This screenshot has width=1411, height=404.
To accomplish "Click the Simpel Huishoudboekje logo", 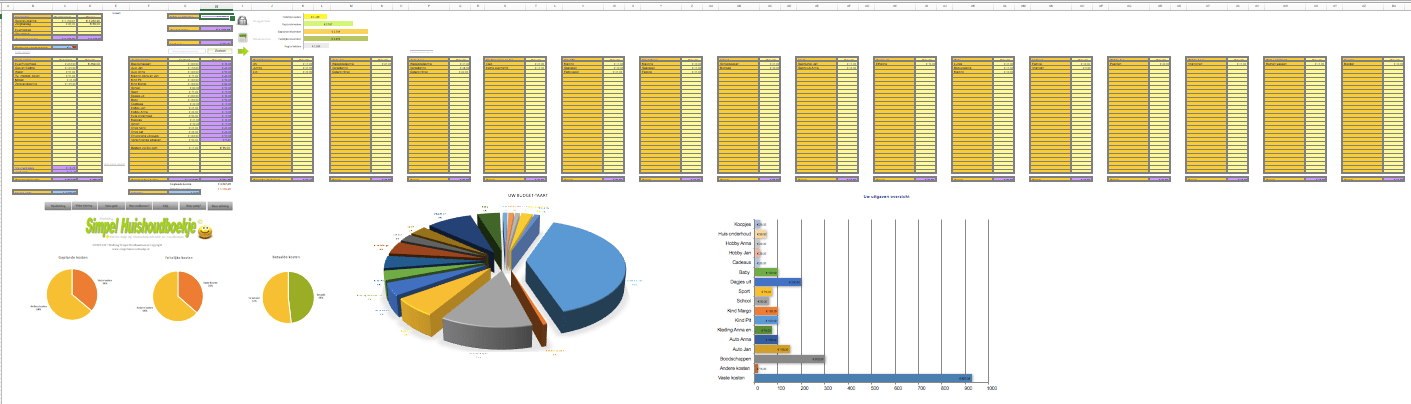I will 142,226.
